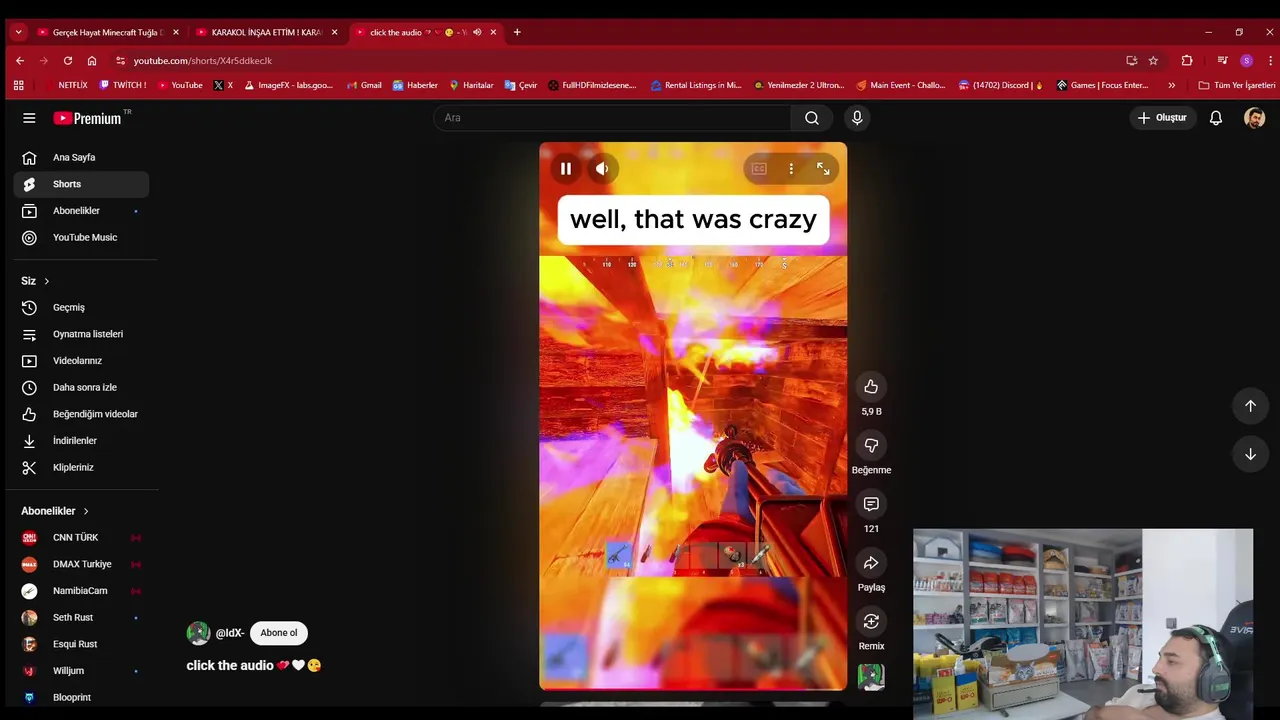The width and height of the screenshot is (1280, 720).
Task: Go to the browser home page
Action: tap(92, 60)
